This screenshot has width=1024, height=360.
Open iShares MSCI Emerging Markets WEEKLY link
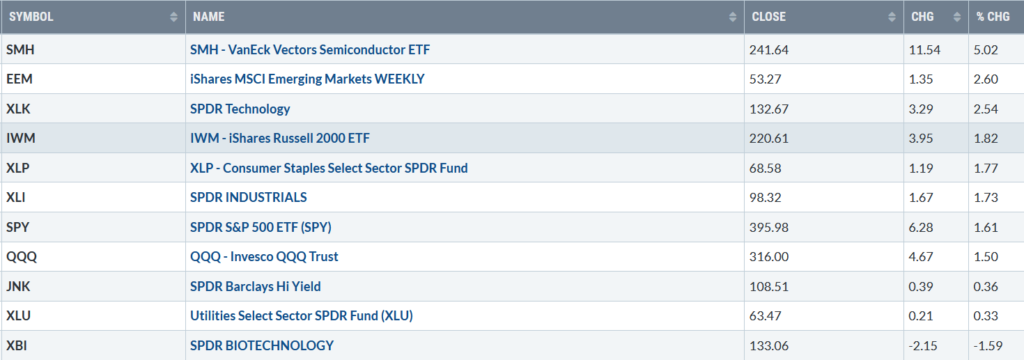[x=307, y=79]
